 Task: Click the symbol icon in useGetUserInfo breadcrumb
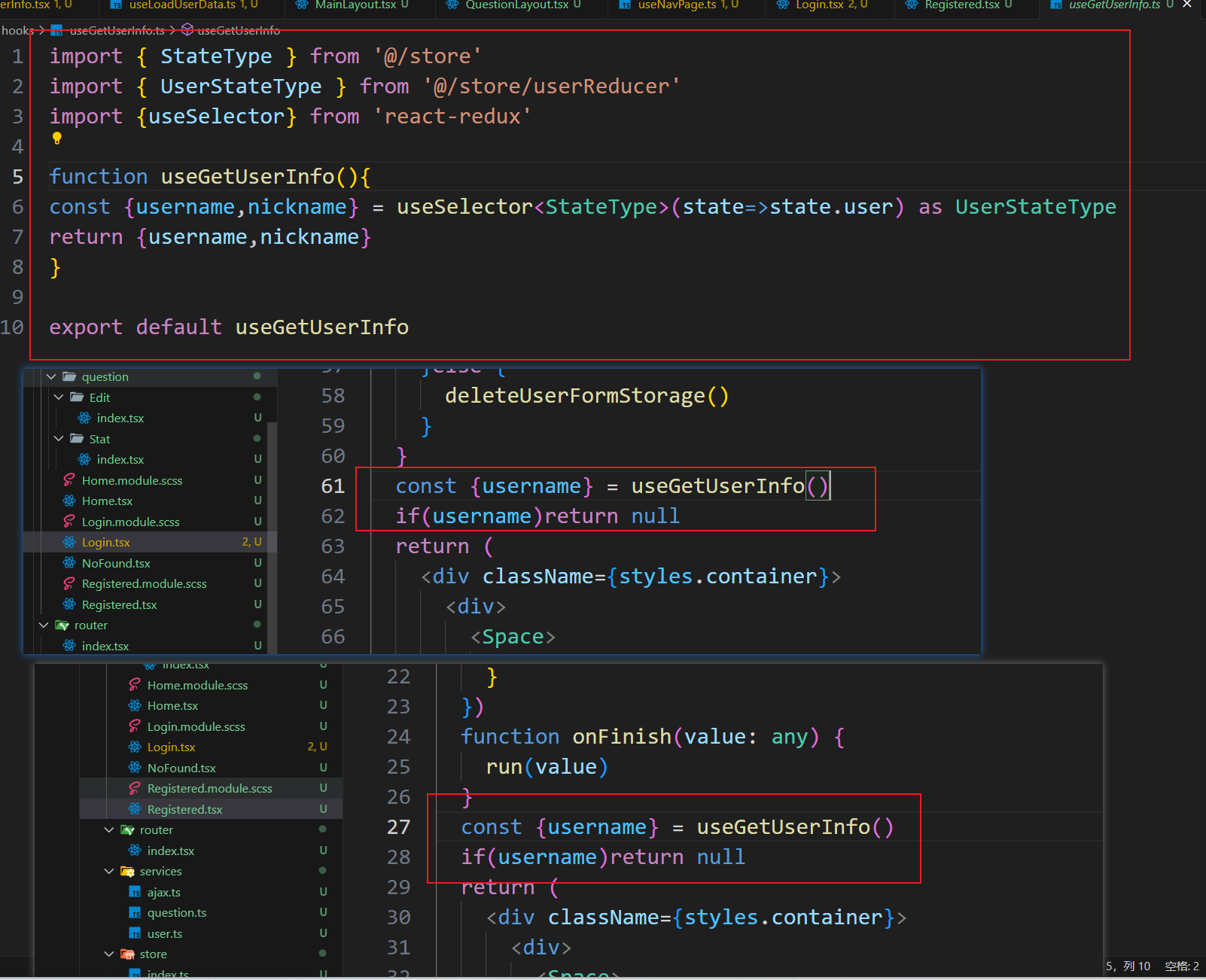tap(187, 30)
